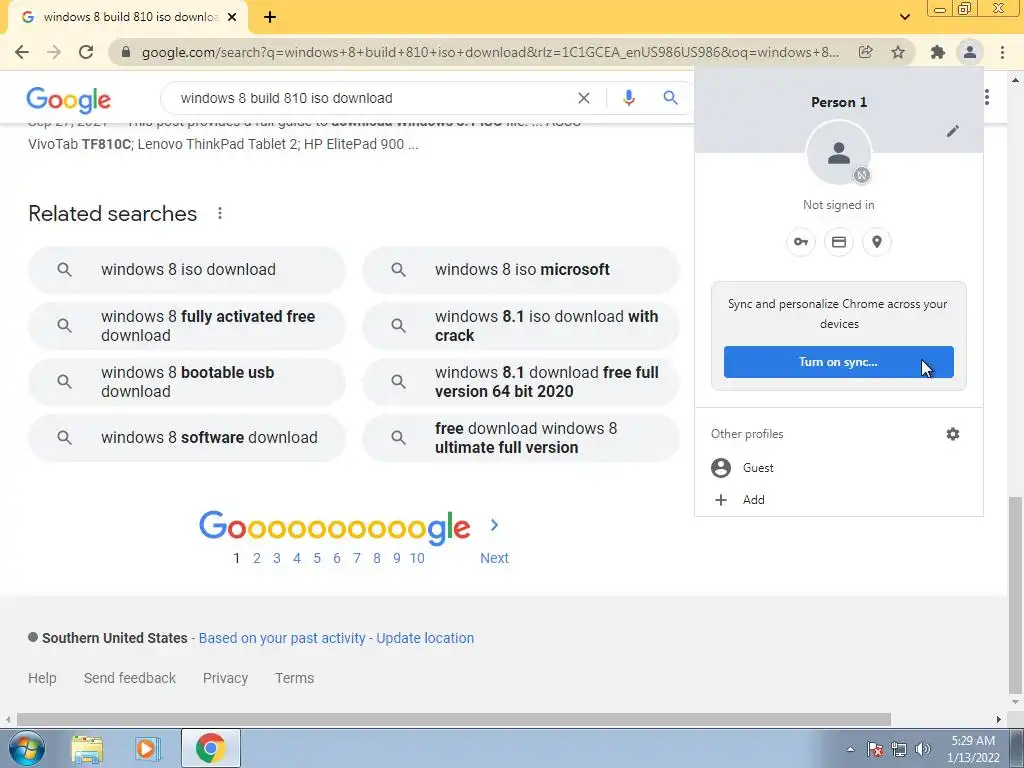Open Related searches three-dot options
Viewport: 1024px width, 768px height.
pos(220,214)
